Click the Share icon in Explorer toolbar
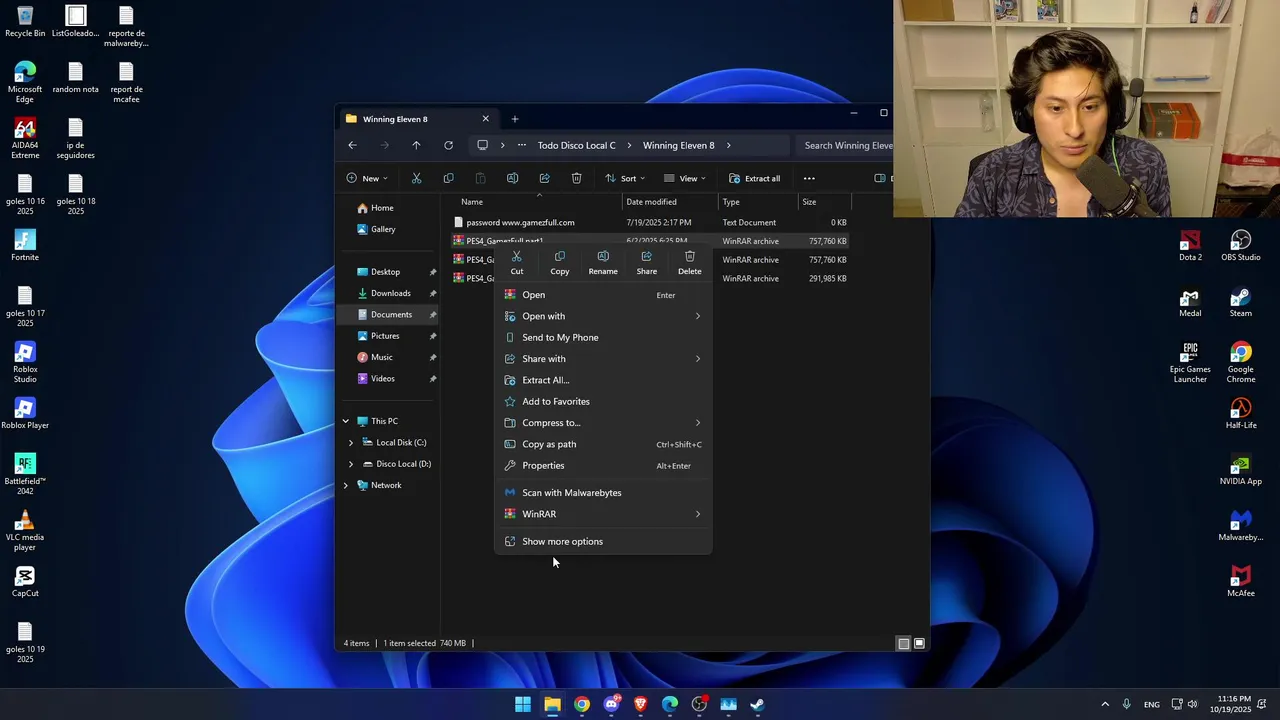Viewport: 1280px width, 720px height. (544, 178)
